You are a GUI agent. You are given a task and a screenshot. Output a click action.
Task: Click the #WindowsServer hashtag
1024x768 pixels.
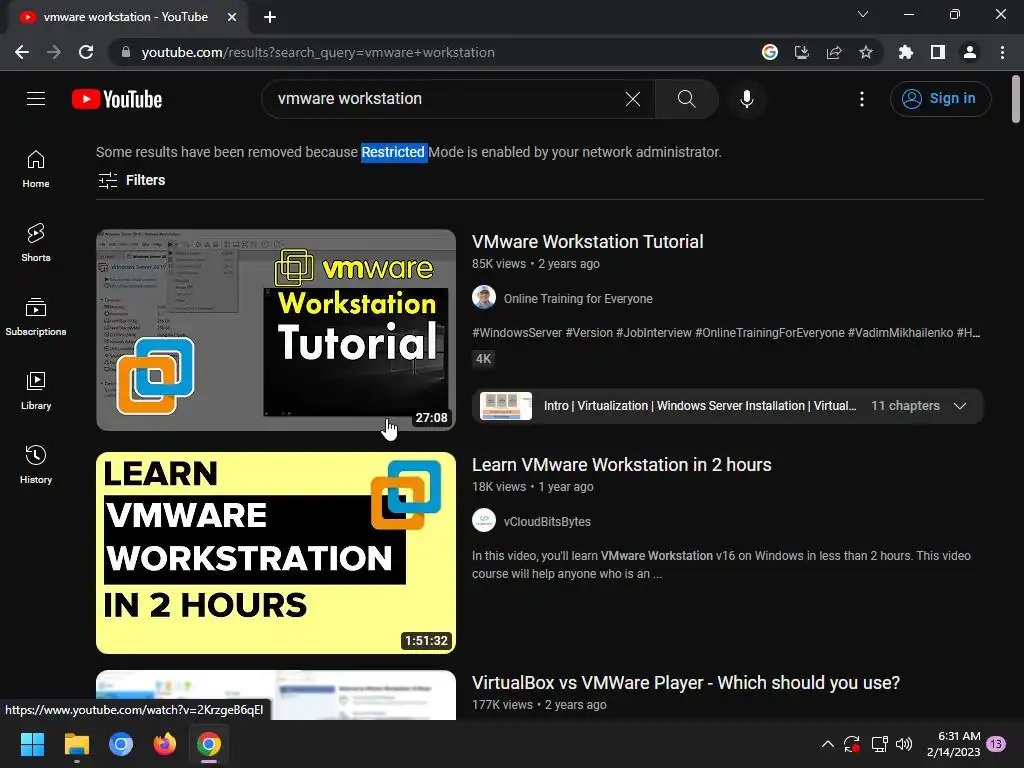(517, 332)
